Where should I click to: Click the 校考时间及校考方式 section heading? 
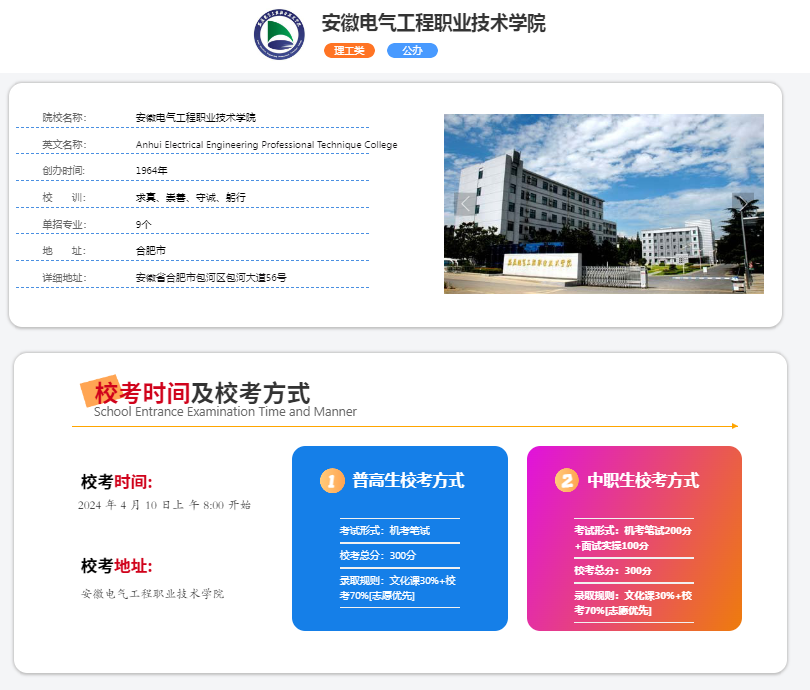tap(202, 393)
